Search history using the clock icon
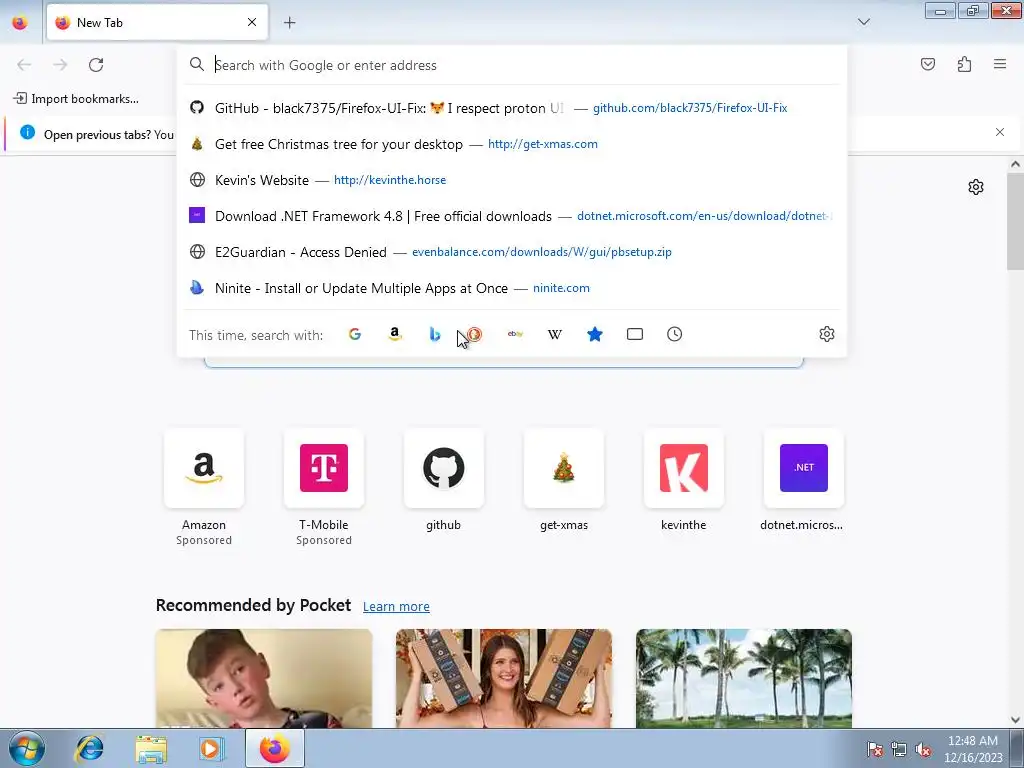 (x=675, y=334)
